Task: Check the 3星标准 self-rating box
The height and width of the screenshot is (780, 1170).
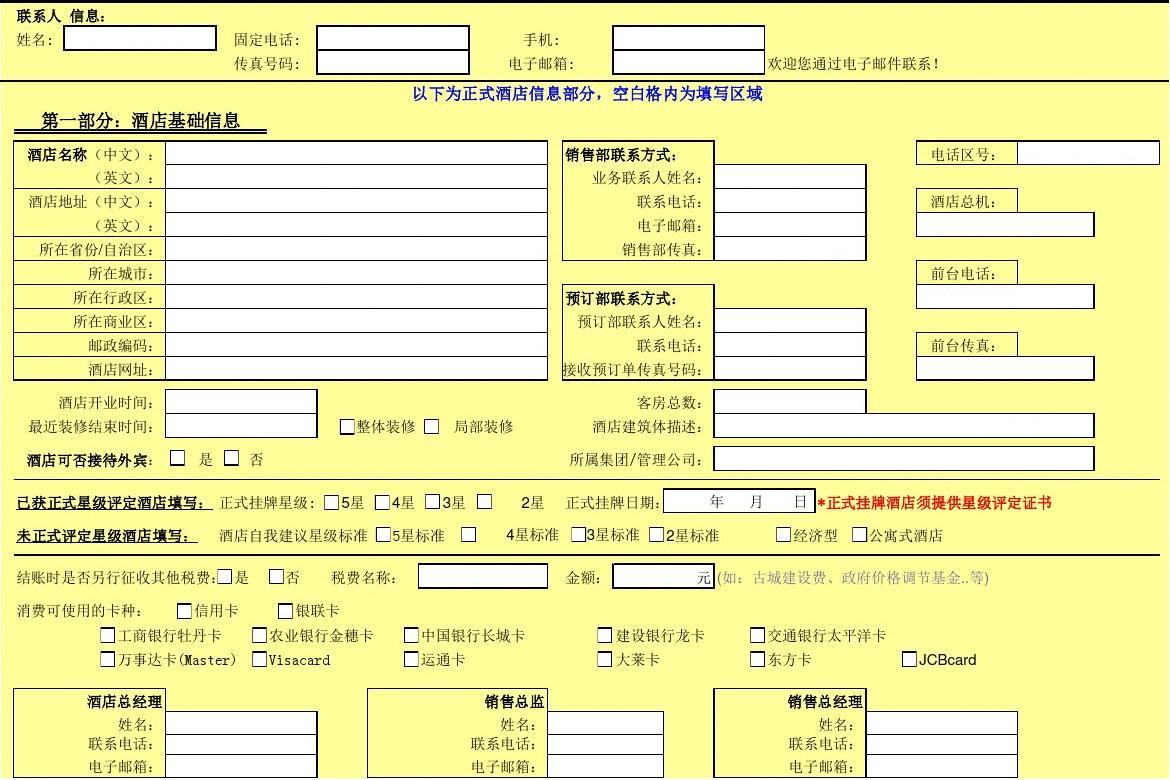Action: (578, 534)
